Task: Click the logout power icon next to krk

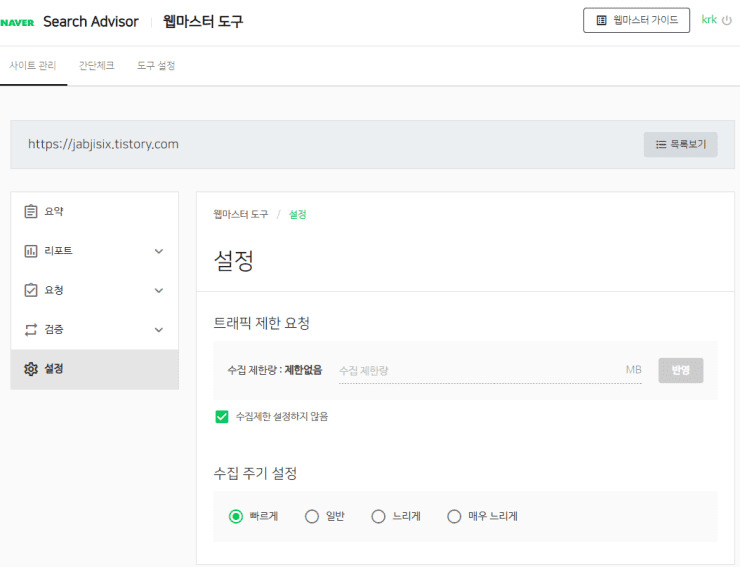Action: [x=727, y=20]
